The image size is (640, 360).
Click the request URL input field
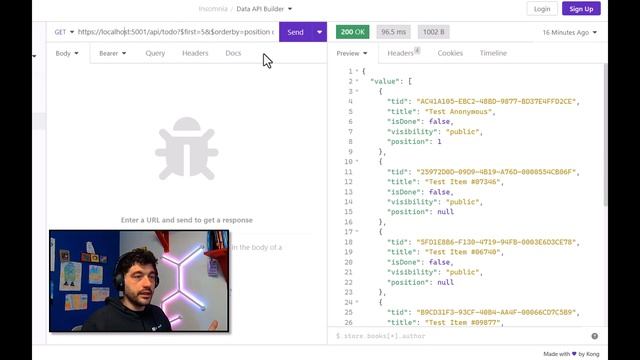176,32
